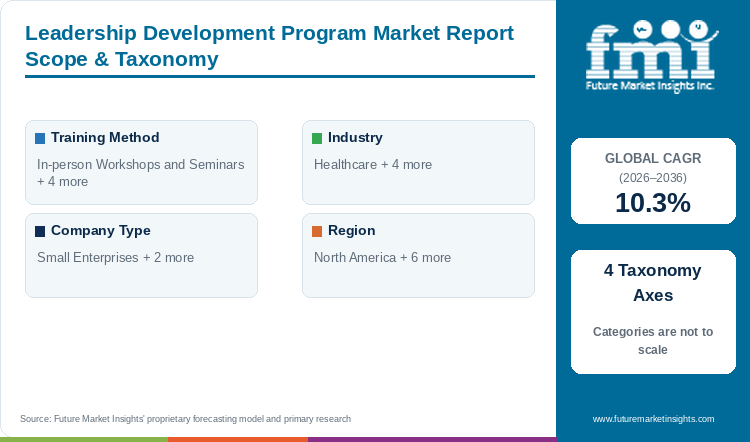This screenshot has width=750, height=442.
Task: Click 'In-person Workshops and Seminars + 4 more' text
Action: point(141,173)
